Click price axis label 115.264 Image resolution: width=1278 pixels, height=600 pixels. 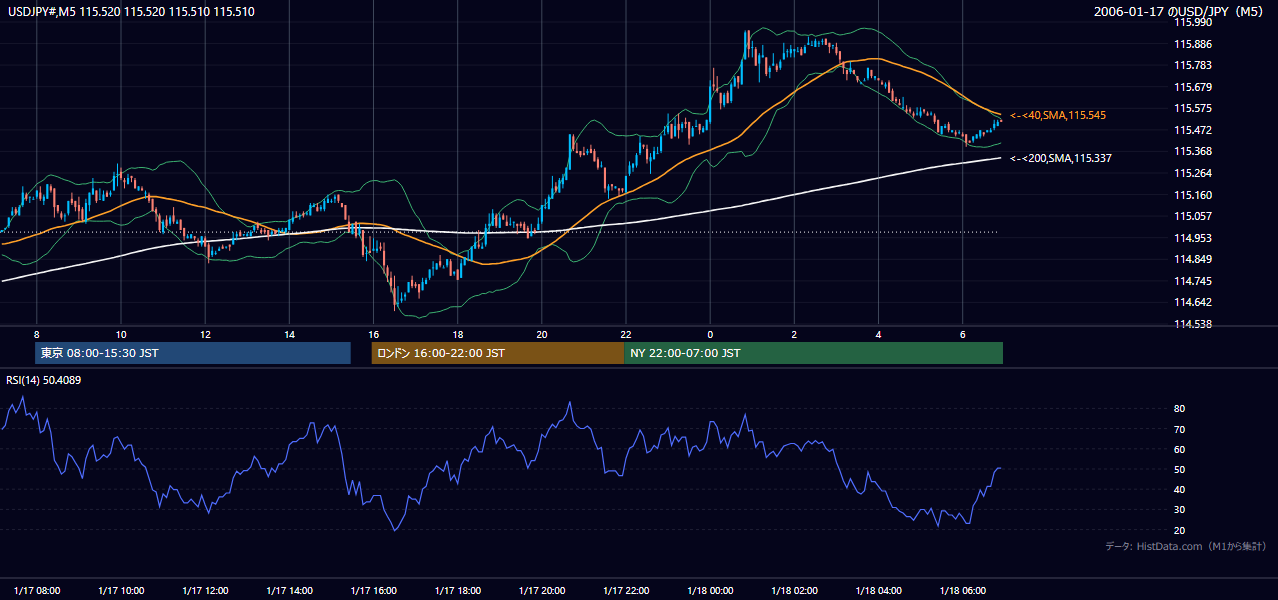coord(1192,173)
